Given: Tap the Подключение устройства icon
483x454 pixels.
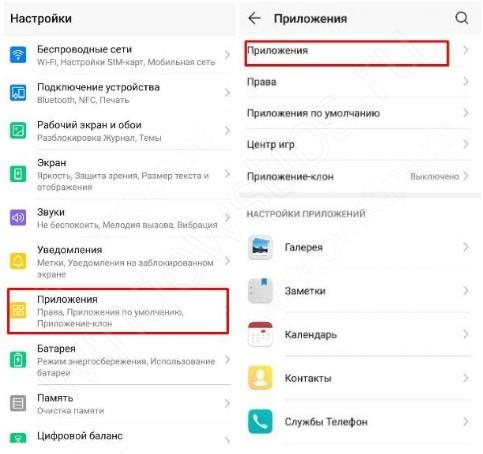Looking at the screenshot, I should 18,93.
